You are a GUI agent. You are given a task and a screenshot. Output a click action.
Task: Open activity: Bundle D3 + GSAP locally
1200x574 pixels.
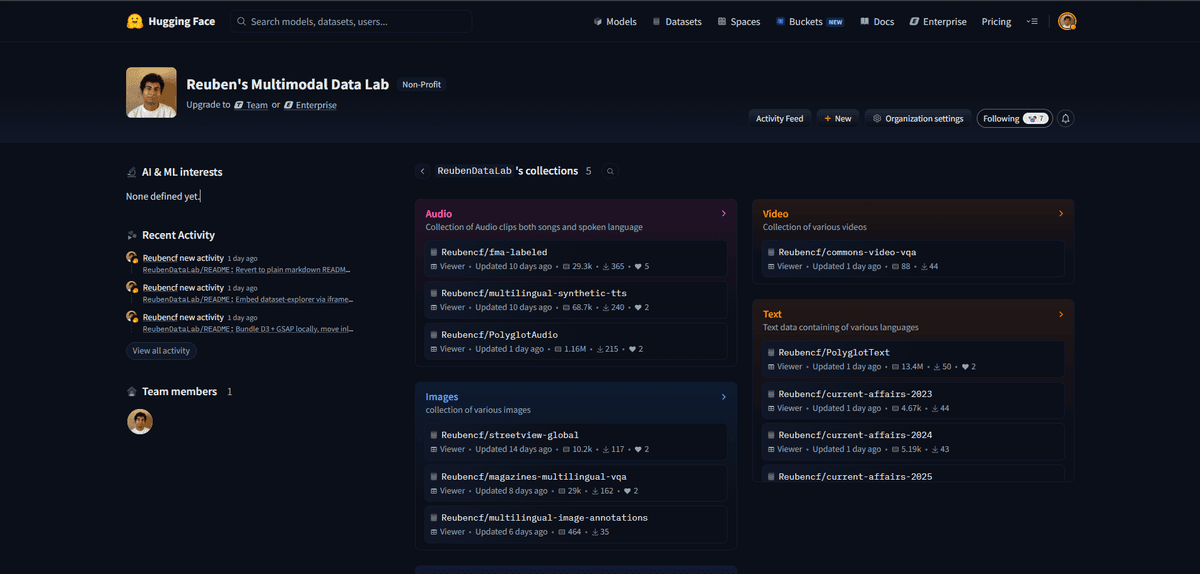246,328
